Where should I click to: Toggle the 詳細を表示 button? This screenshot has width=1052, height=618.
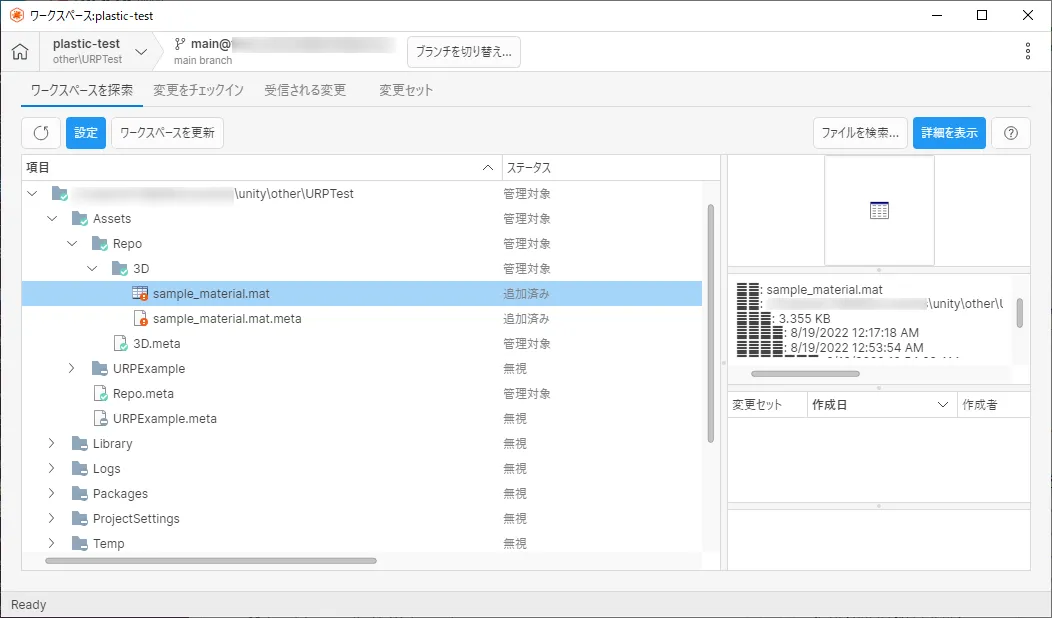pyautogui.click(x=949, y=133)
